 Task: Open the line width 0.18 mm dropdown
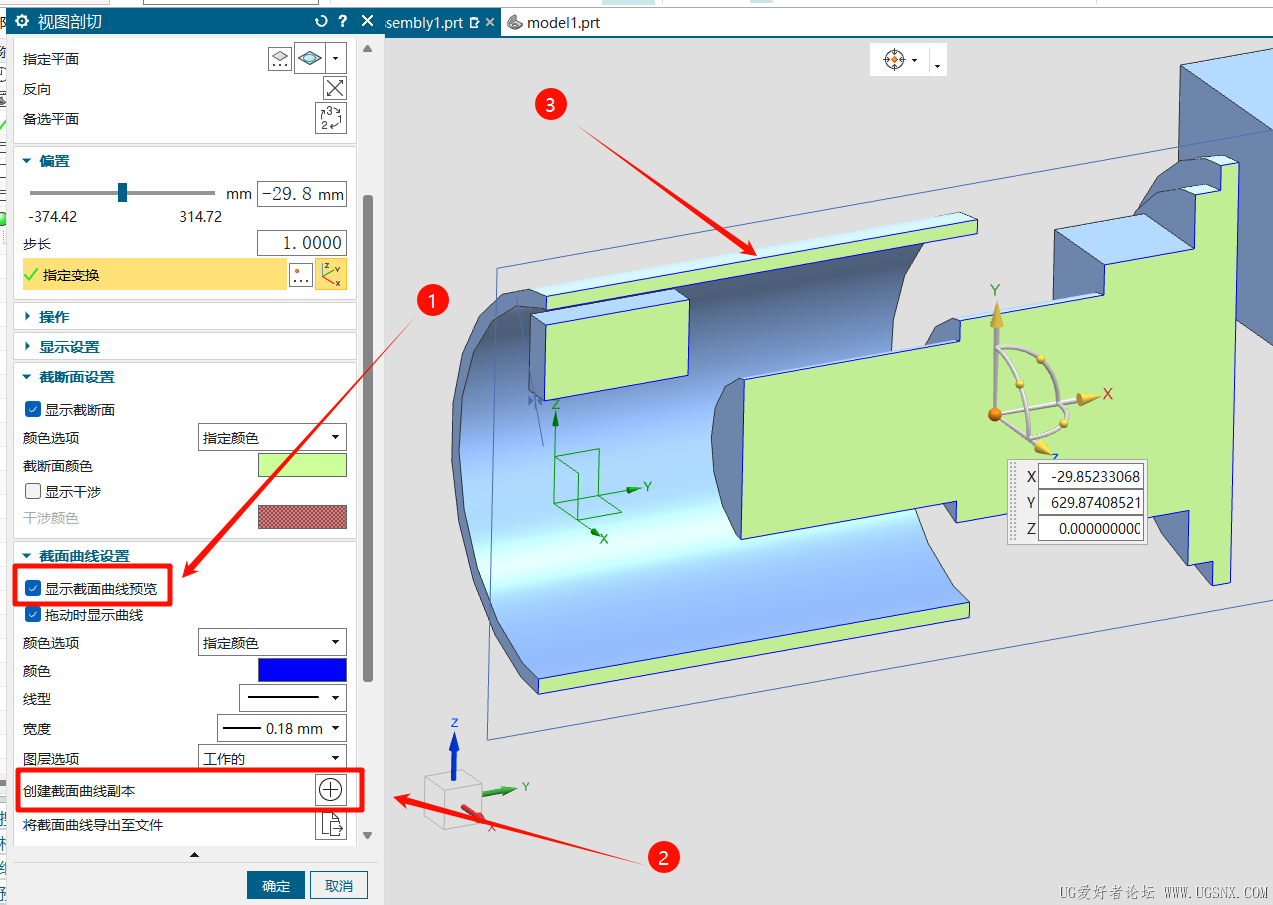point(281,728)
